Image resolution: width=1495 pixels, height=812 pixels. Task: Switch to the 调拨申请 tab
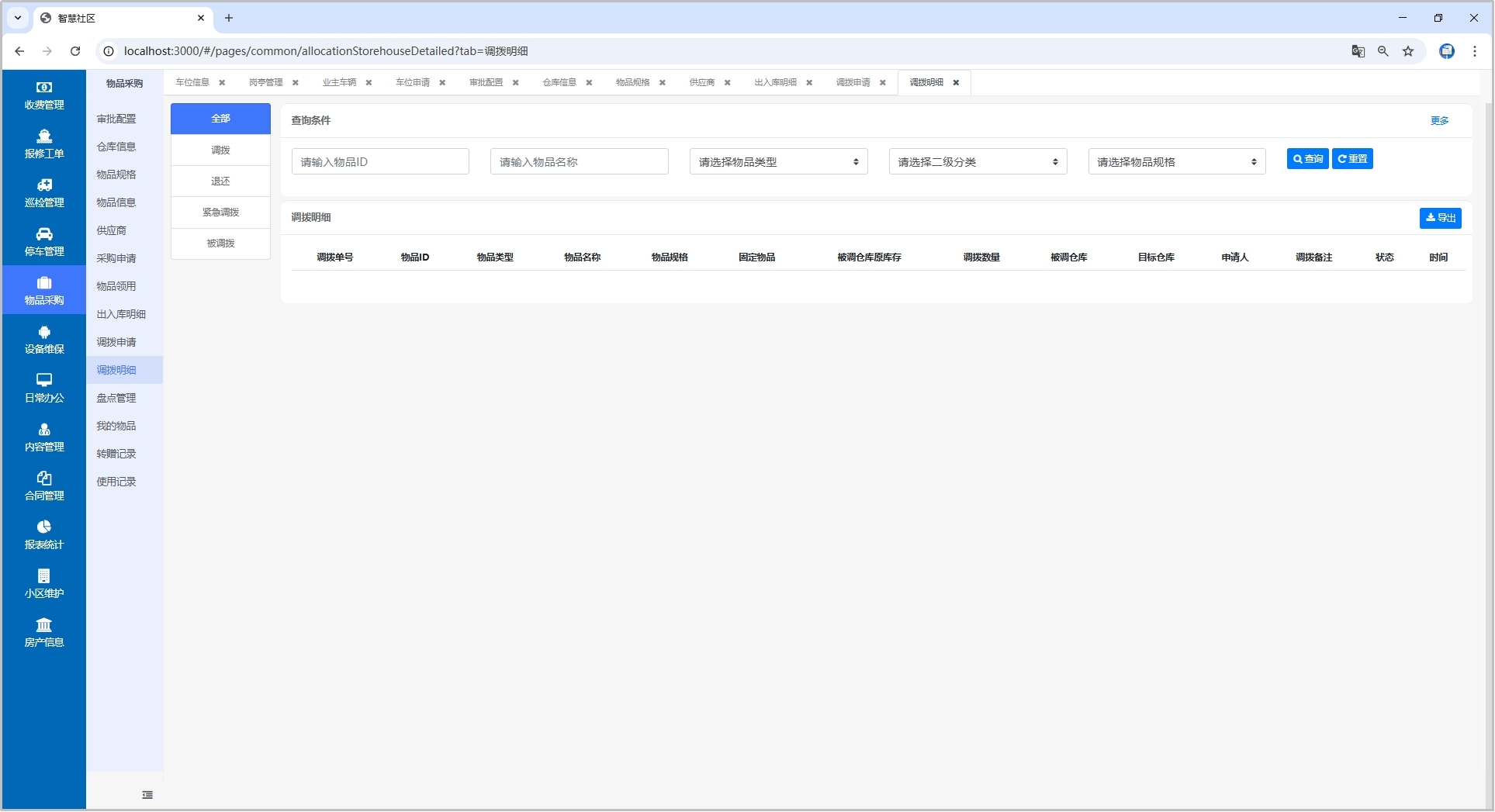coord(853,83)
